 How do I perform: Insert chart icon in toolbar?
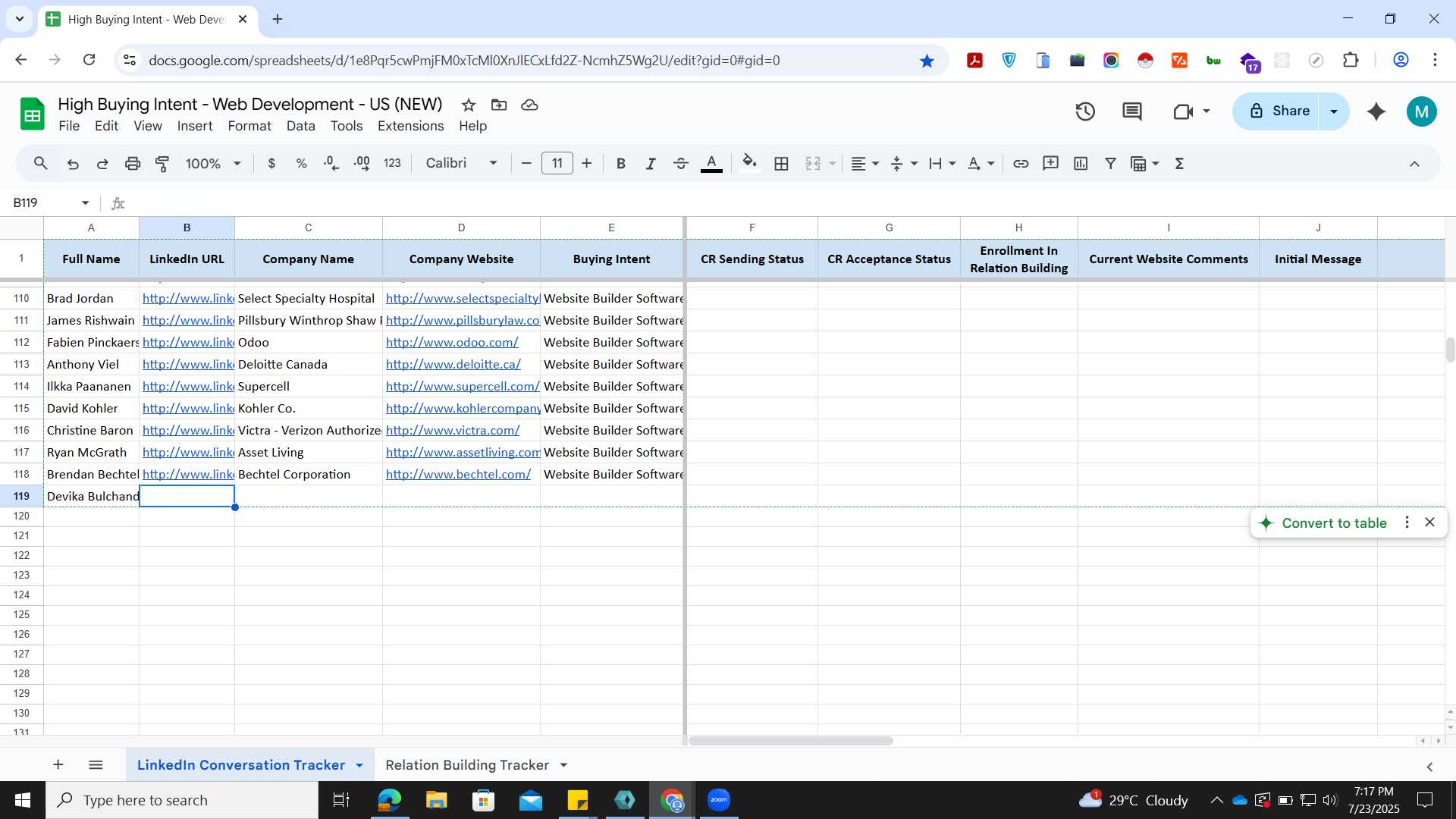(x=1081, y=163)
